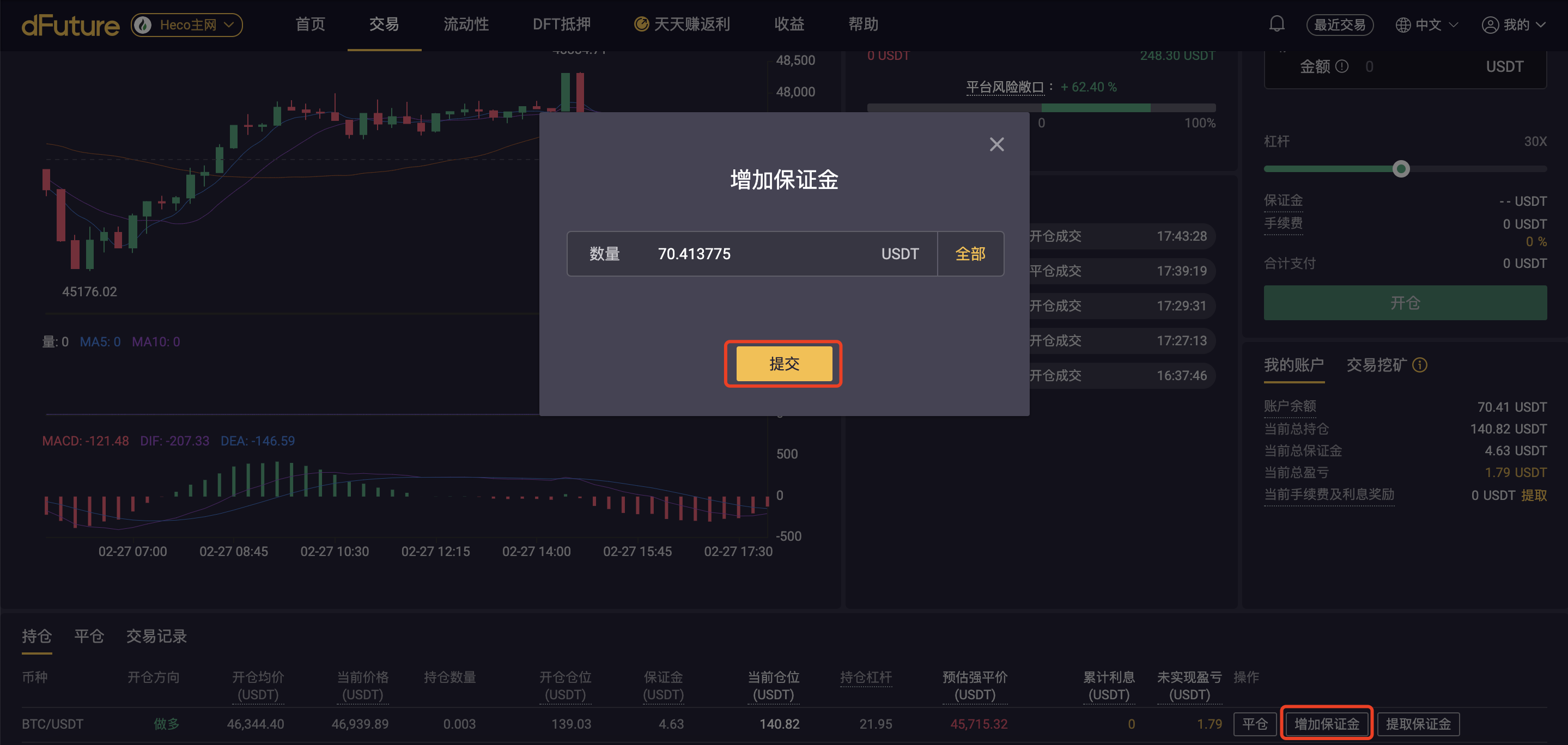This screenshot has height=745, width=1568.
Task: Open the 交易记录 tab
Action: coord(156,636)
